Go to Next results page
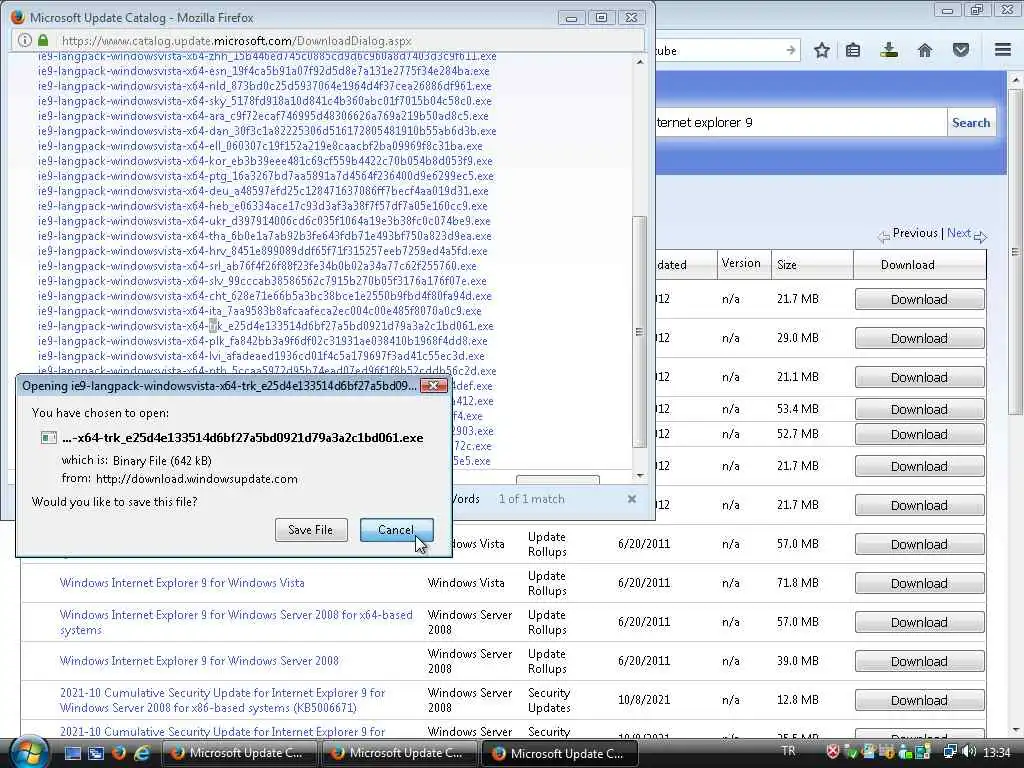This screenshot has width=1024, height=768. click(x=959, y=233)
